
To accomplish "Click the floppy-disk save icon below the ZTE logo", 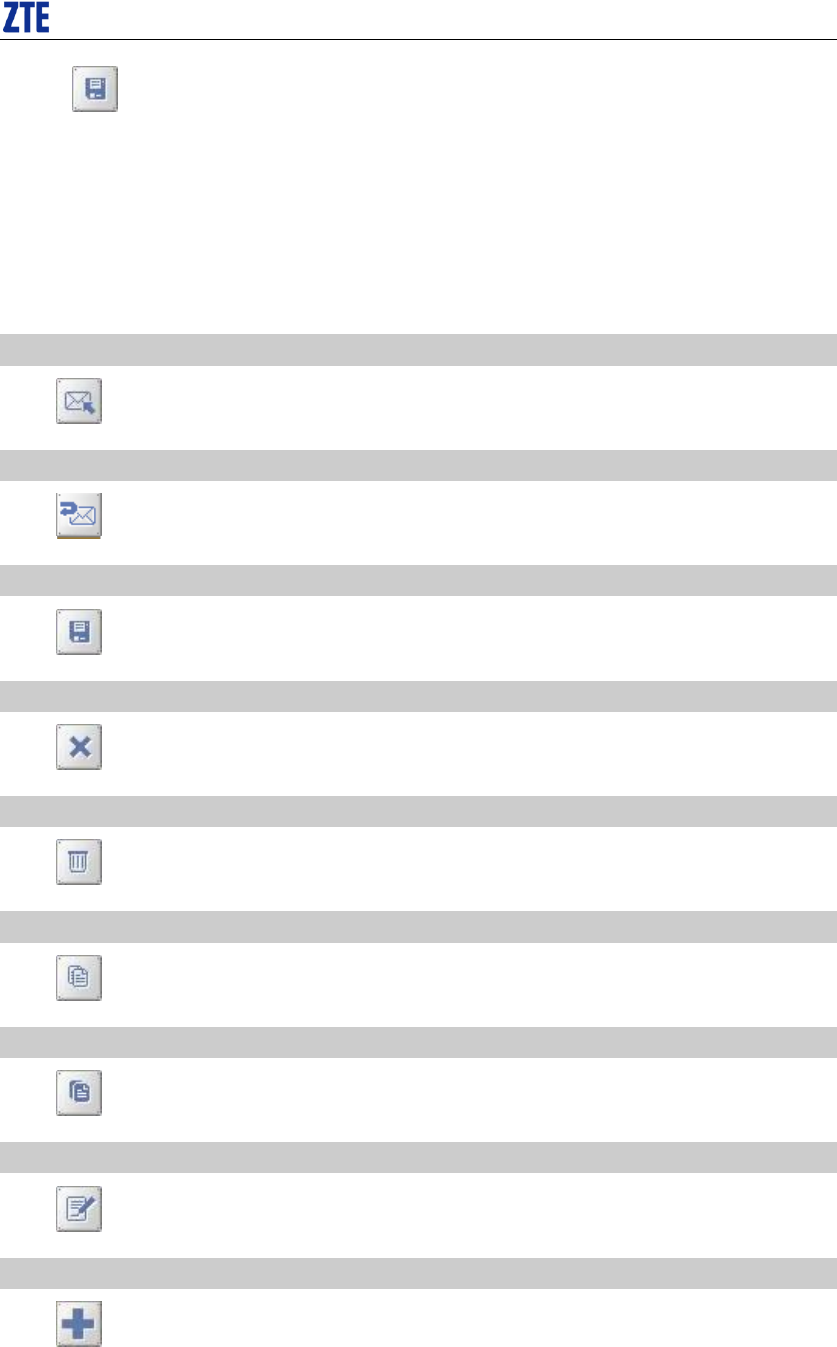I will pos(94,89).
